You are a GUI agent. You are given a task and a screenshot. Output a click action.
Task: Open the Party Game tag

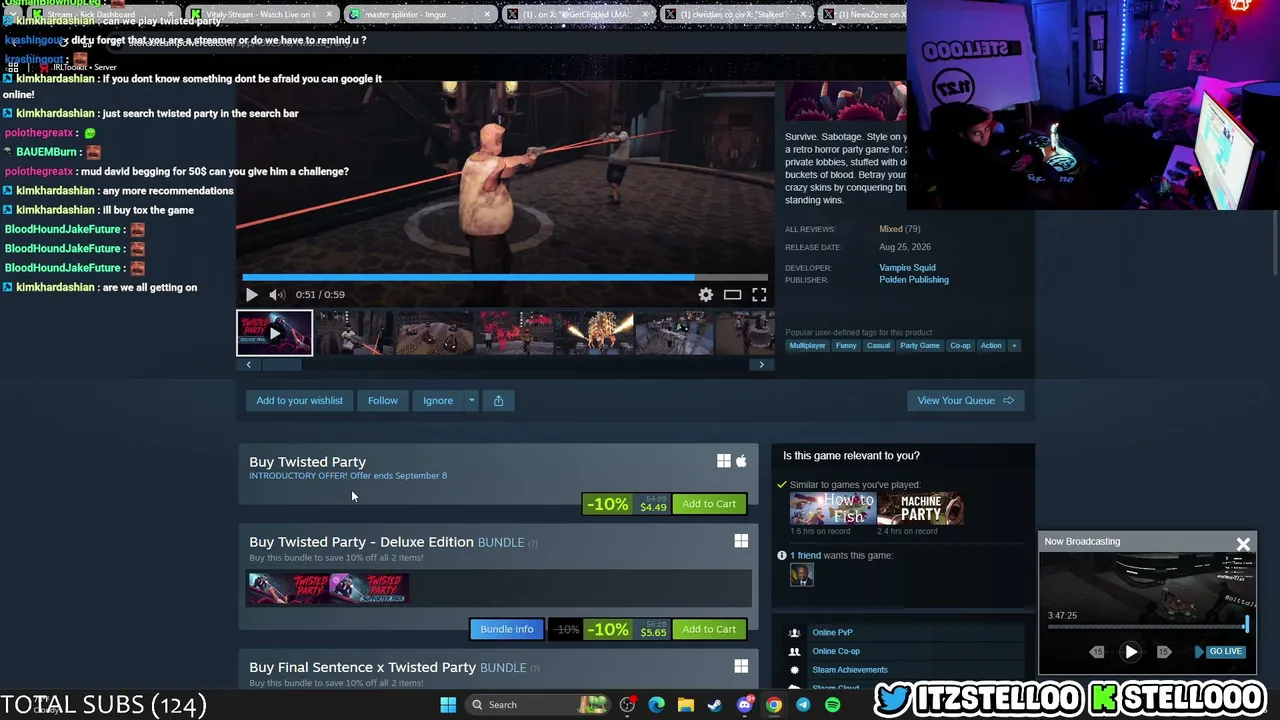(x=920, y=346)
